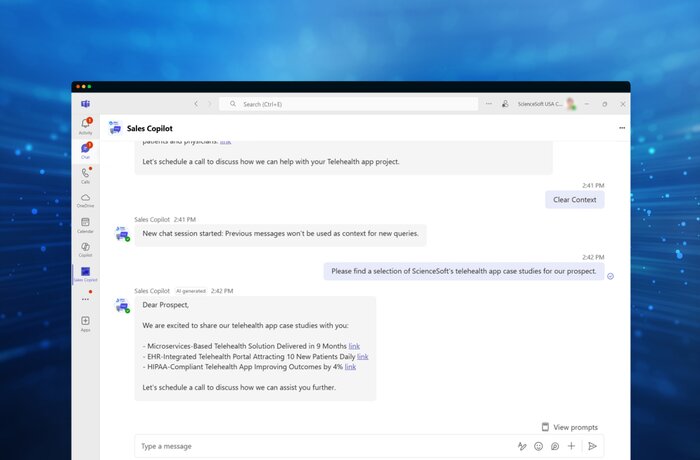700x460 pixels.
Task: Open the Chat sidebar item
Action: point(85,151)
